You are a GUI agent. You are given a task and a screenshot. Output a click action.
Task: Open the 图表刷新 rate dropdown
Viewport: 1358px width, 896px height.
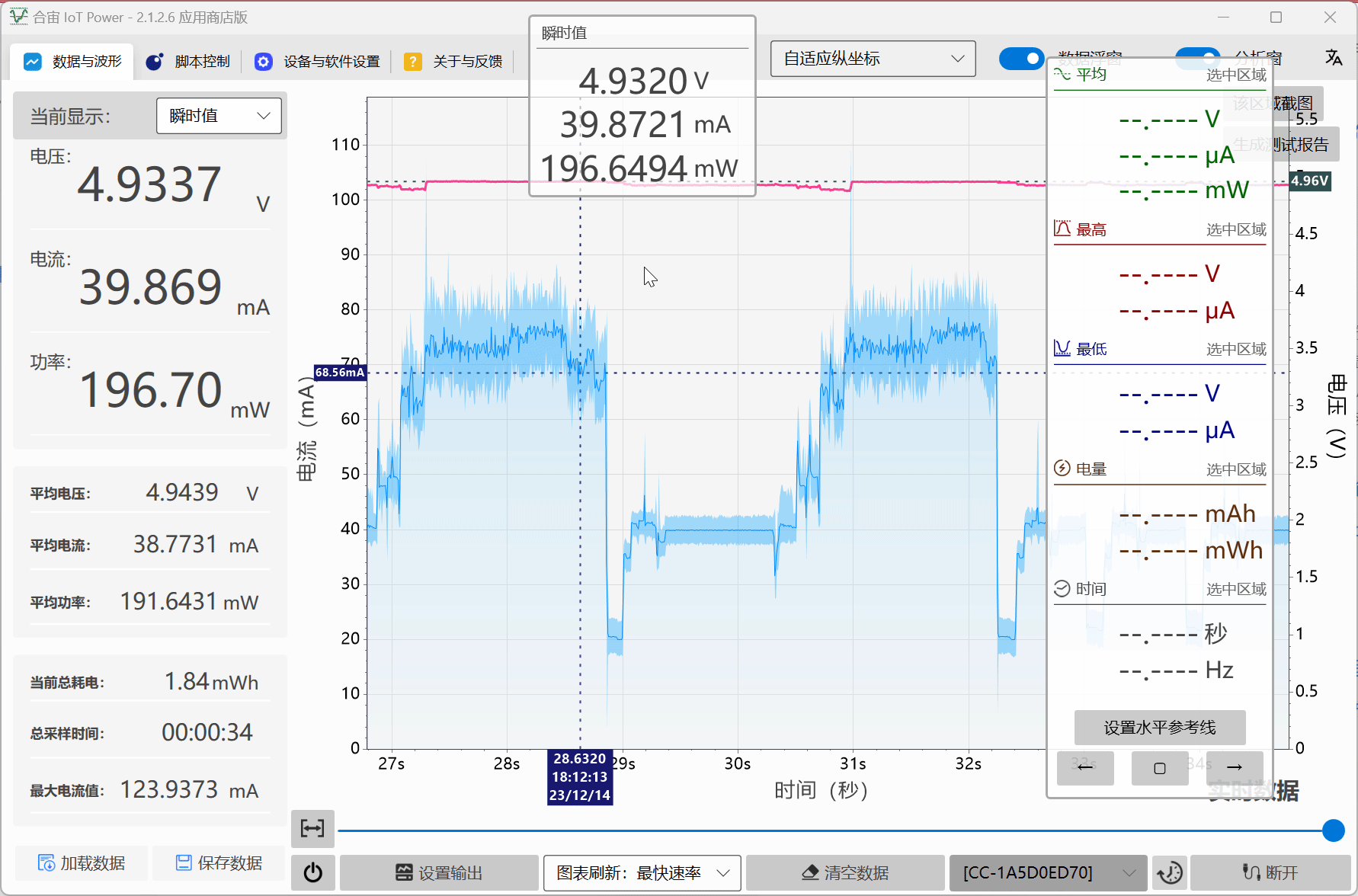[642, 872]
